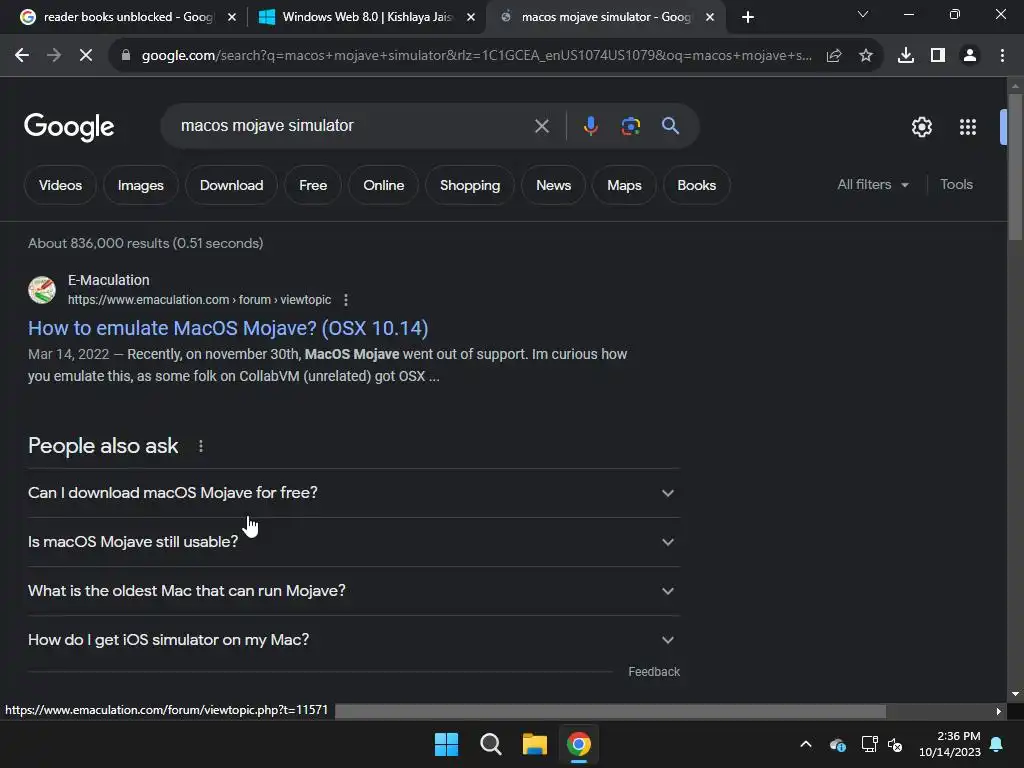
Task: Open File Explorer from the taskbar
Action: [535, 744]
